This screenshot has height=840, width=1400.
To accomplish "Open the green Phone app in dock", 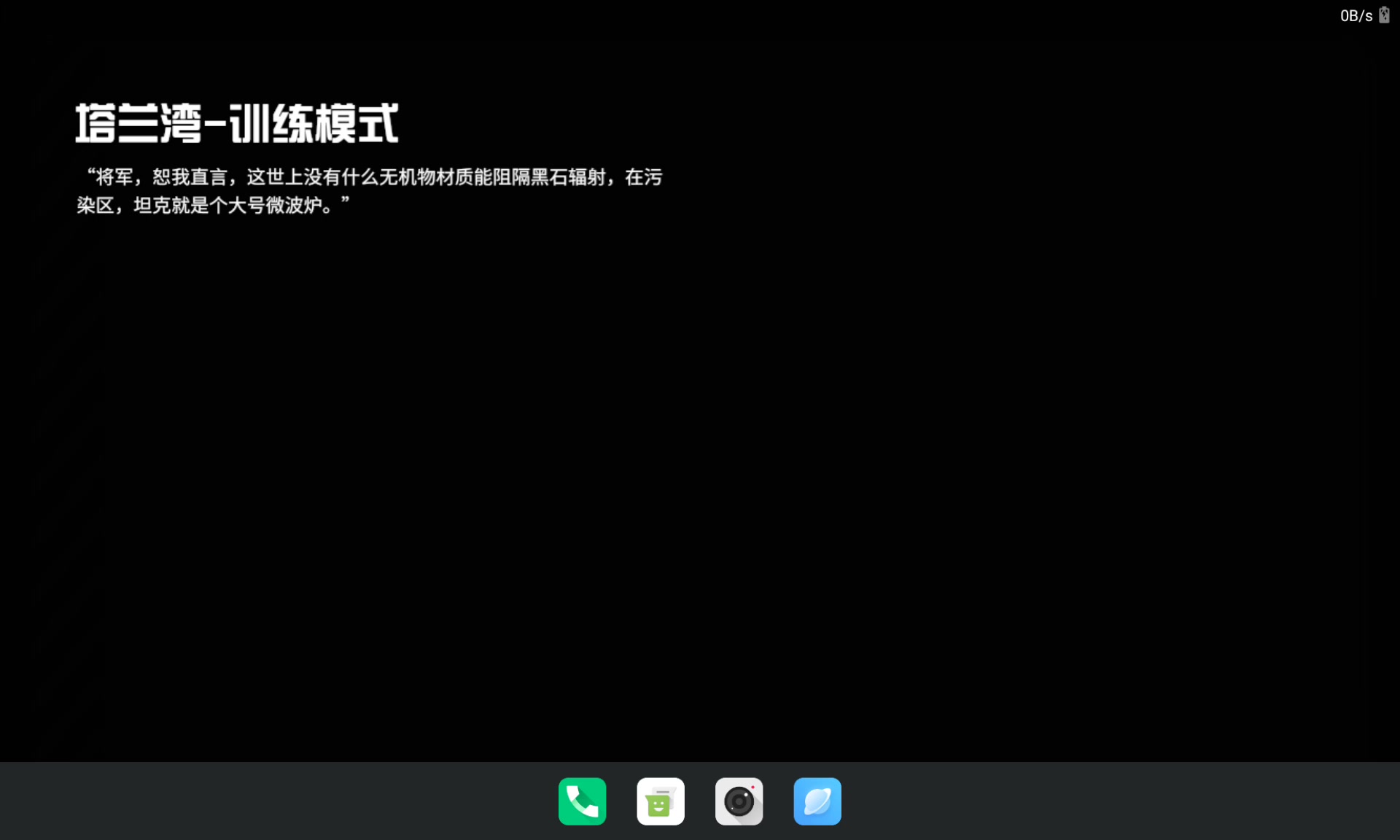I will tap(582, 801).
